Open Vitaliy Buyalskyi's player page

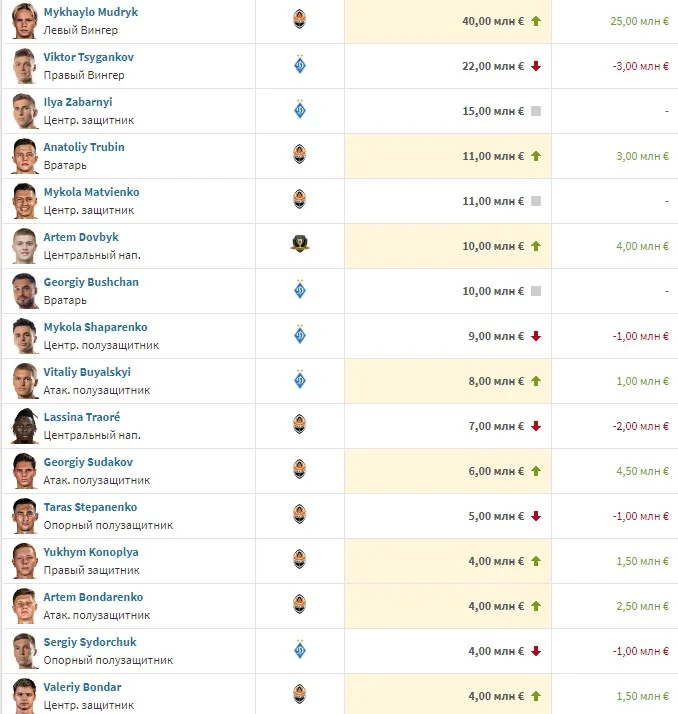(87, 372)
